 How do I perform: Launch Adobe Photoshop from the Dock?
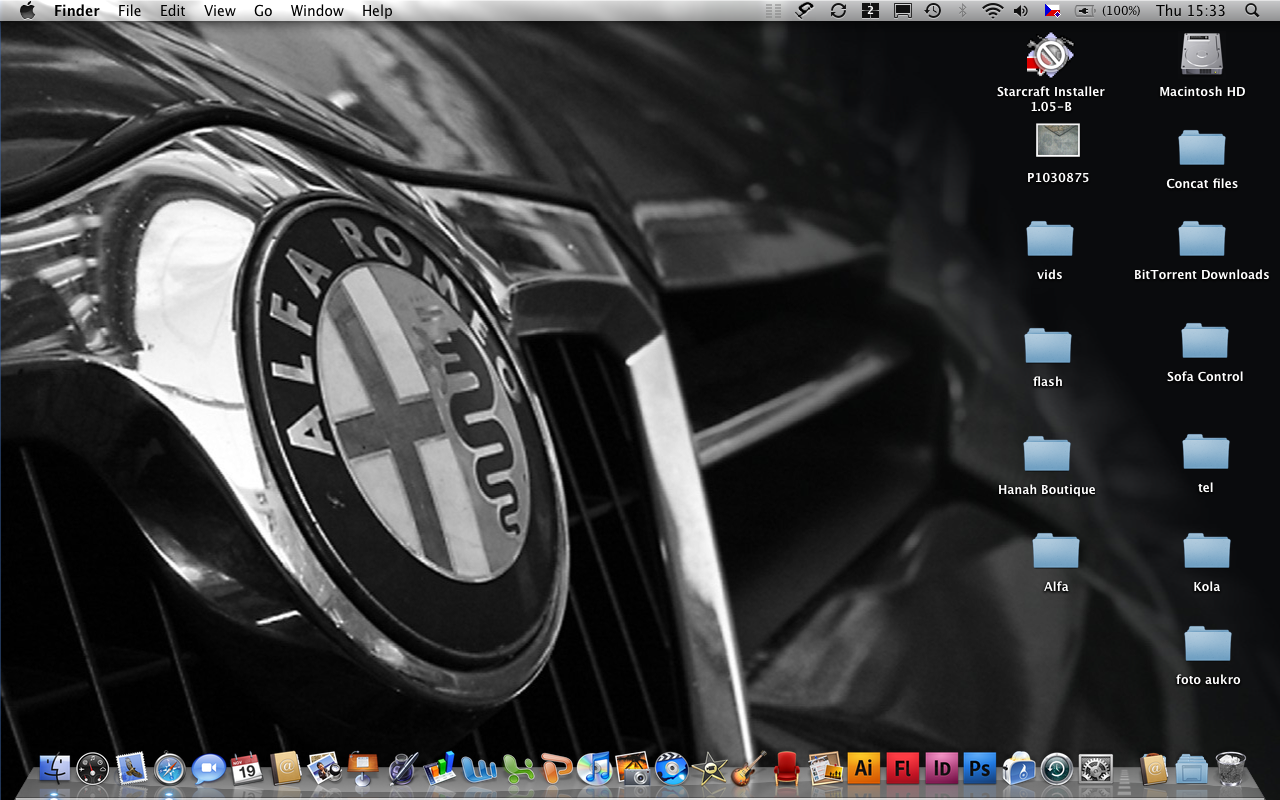click(x=979, y=768)
